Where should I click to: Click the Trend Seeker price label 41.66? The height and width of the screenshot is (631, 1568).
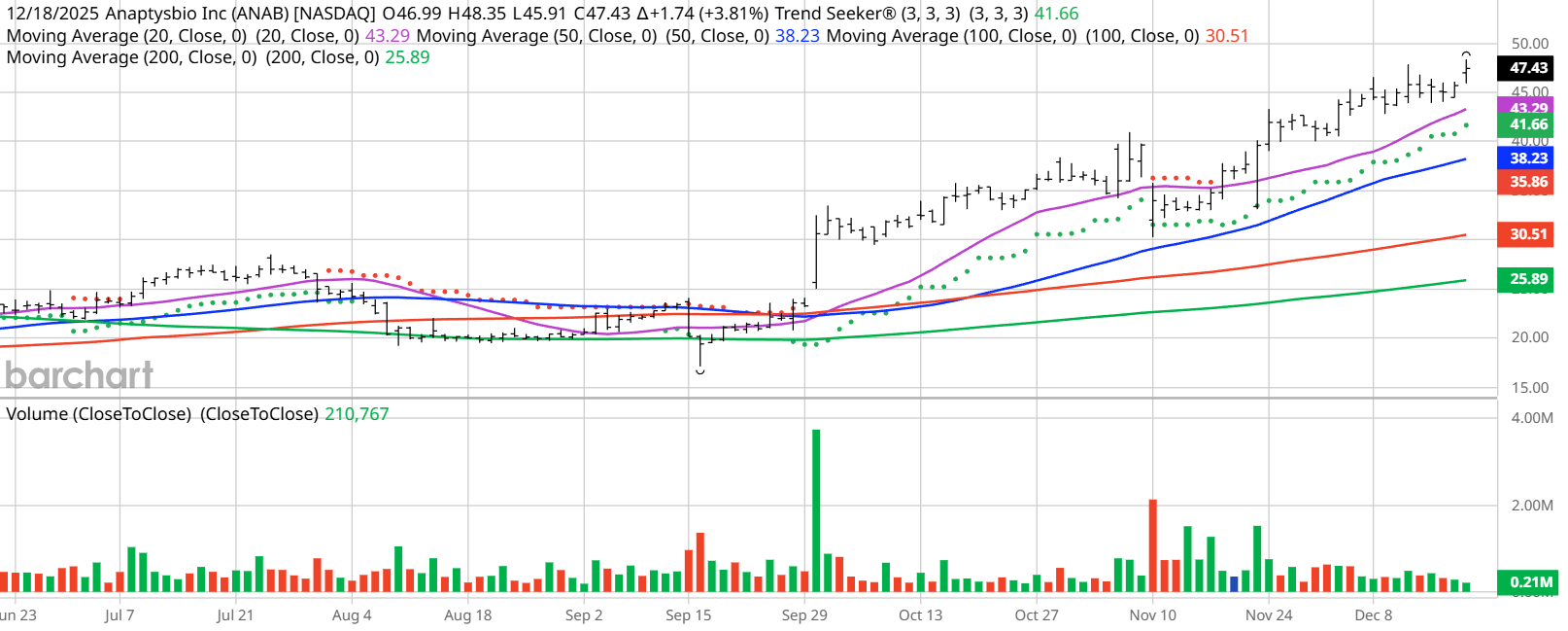click(1527, 124)
